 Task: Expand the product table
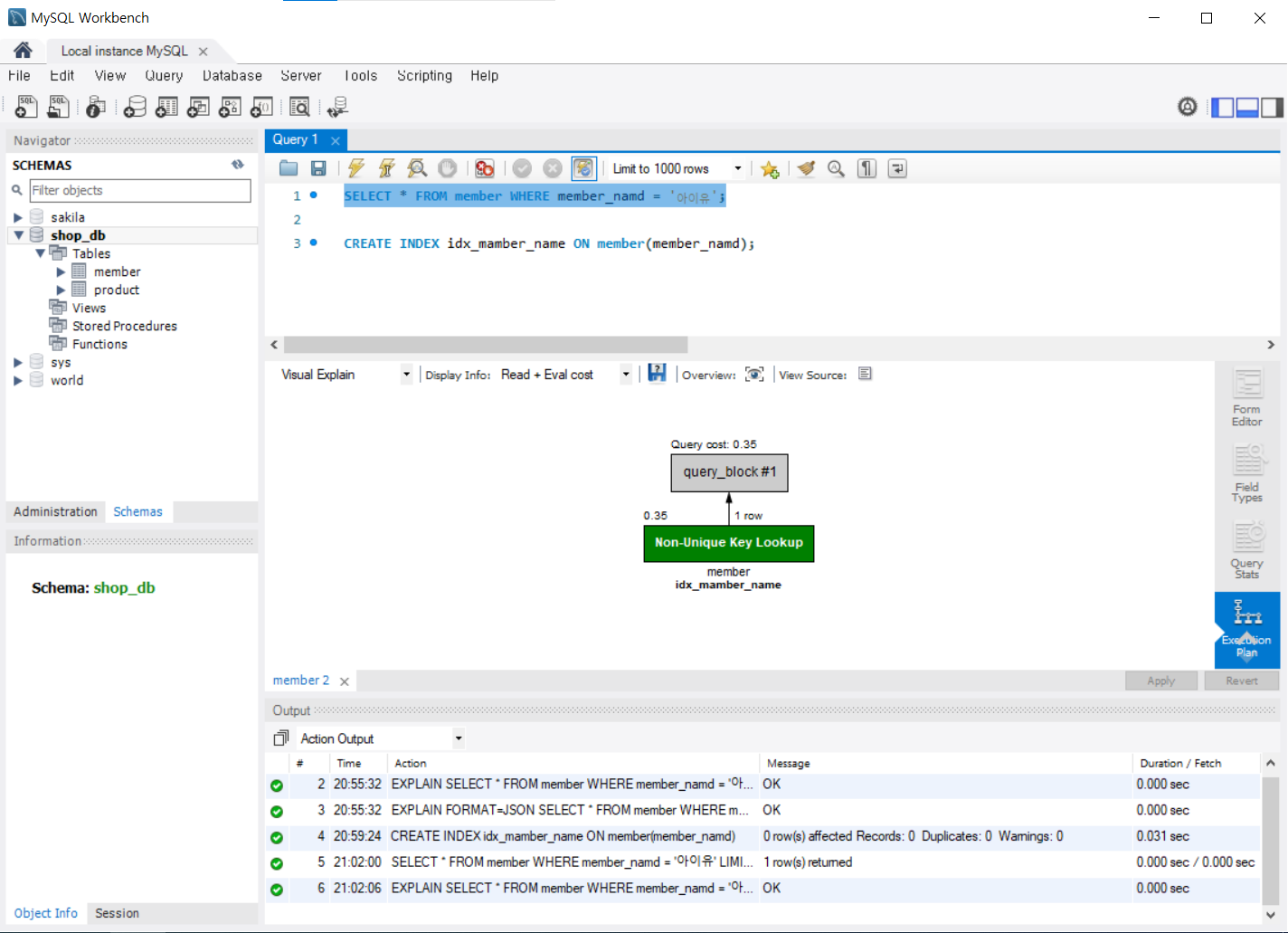click(x=61, y=290)
